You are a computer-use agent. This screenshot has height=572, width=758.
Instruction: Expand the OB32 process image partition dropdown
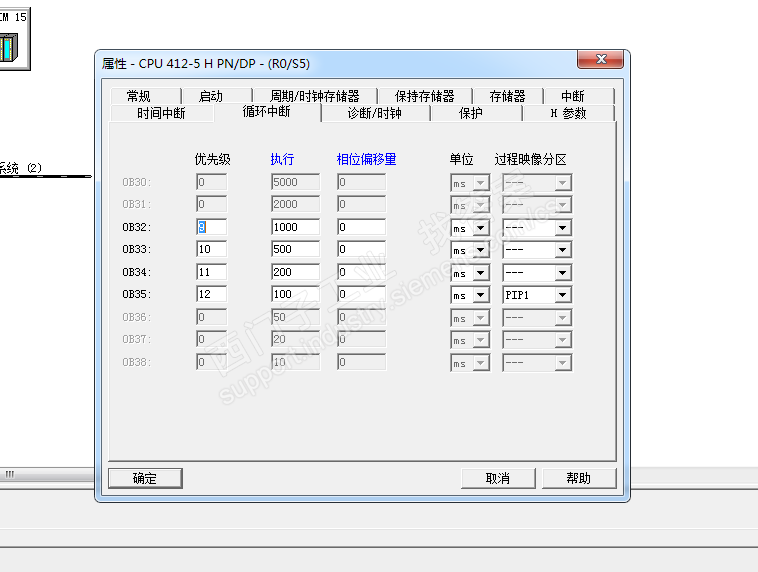point(537,228)
